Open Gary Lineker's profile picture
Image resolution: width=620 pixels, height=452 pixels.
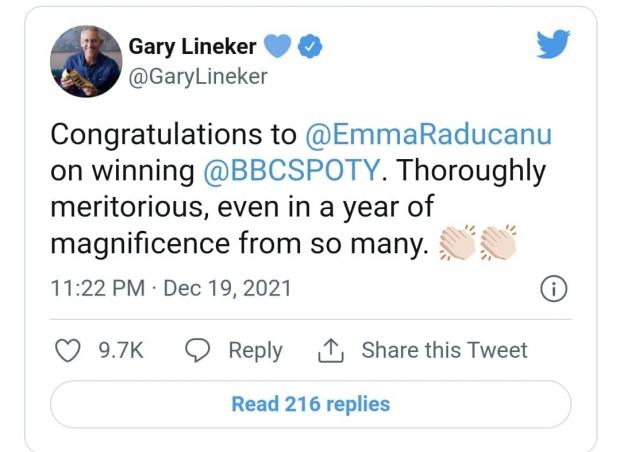coord(86,61)
